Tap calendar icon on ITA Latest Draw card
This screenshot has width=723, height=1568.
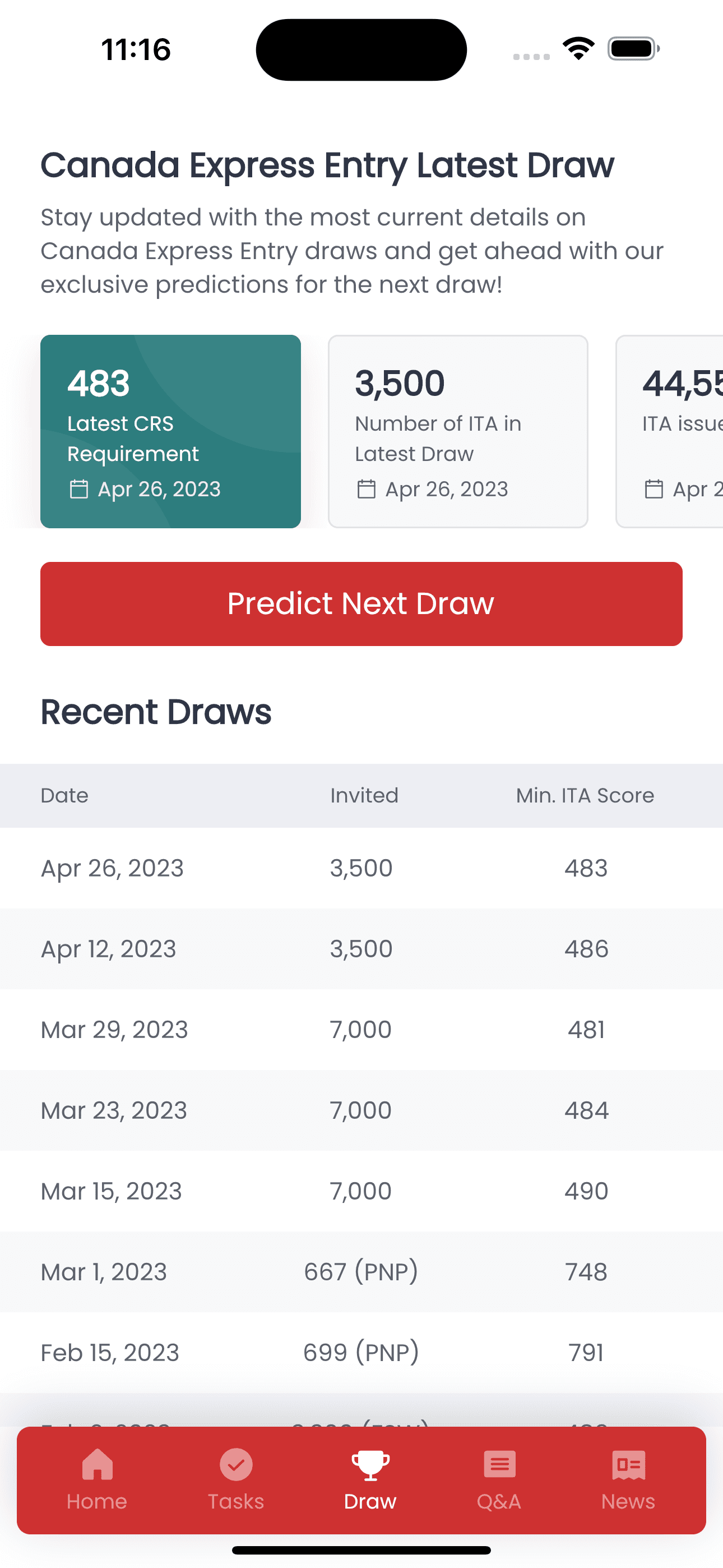367,489
